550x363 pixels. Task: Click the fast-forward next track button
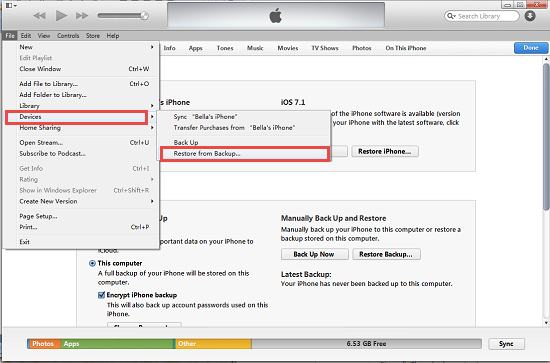click(82, 16)
